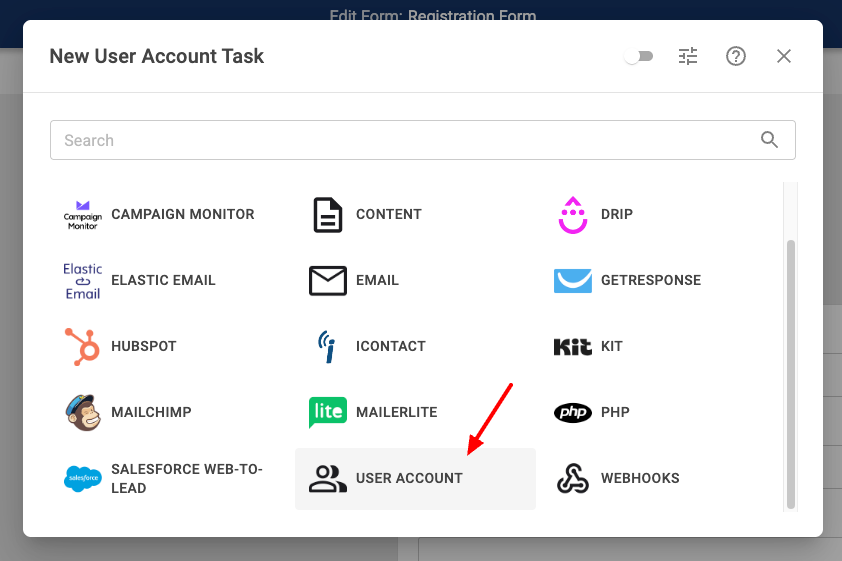Select the Content document icon
The height and width of the screenshot is (561, 842).
tap(327, 214)
